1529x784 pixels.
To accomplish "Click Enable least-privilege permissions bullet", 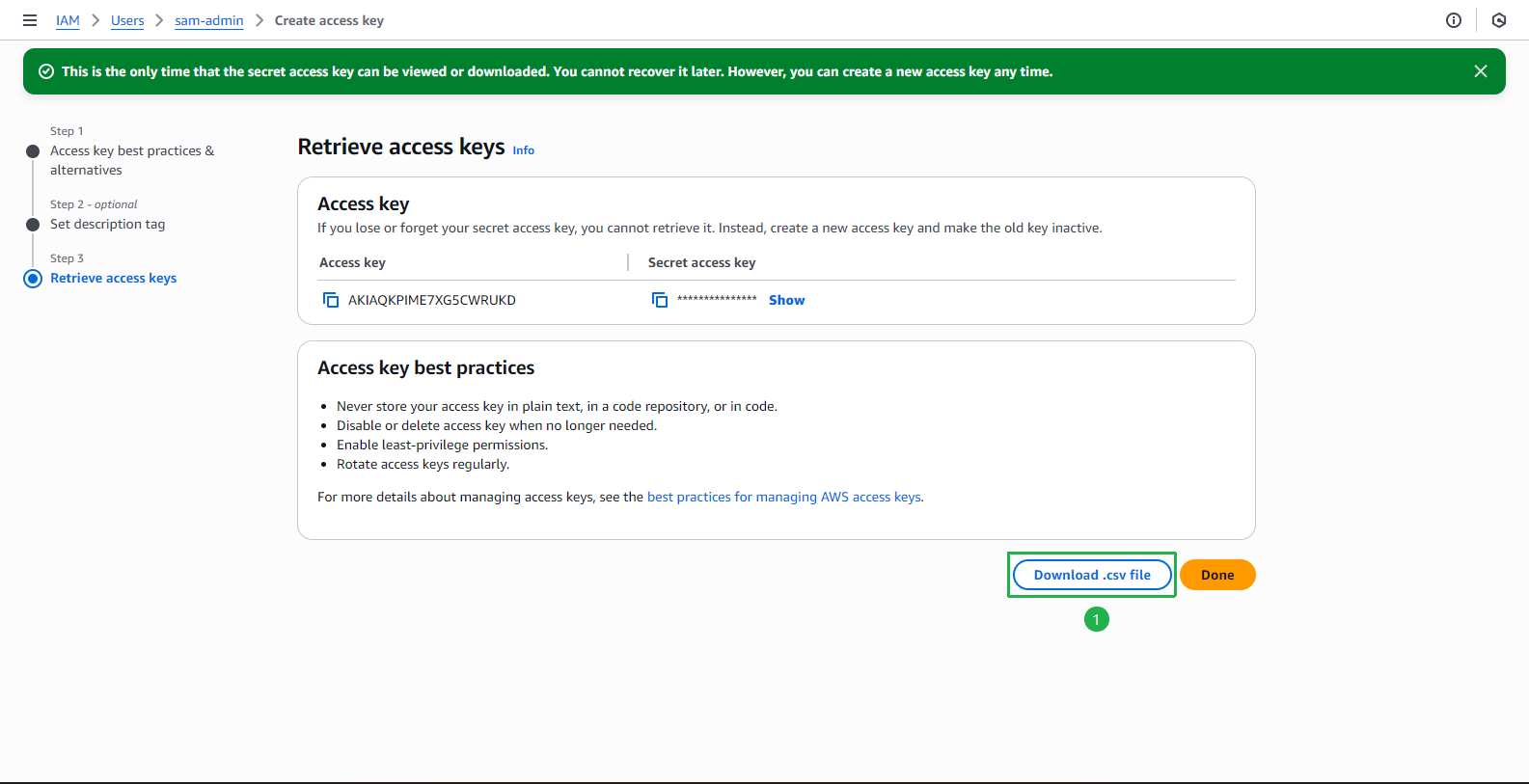I will pos(442,445).
